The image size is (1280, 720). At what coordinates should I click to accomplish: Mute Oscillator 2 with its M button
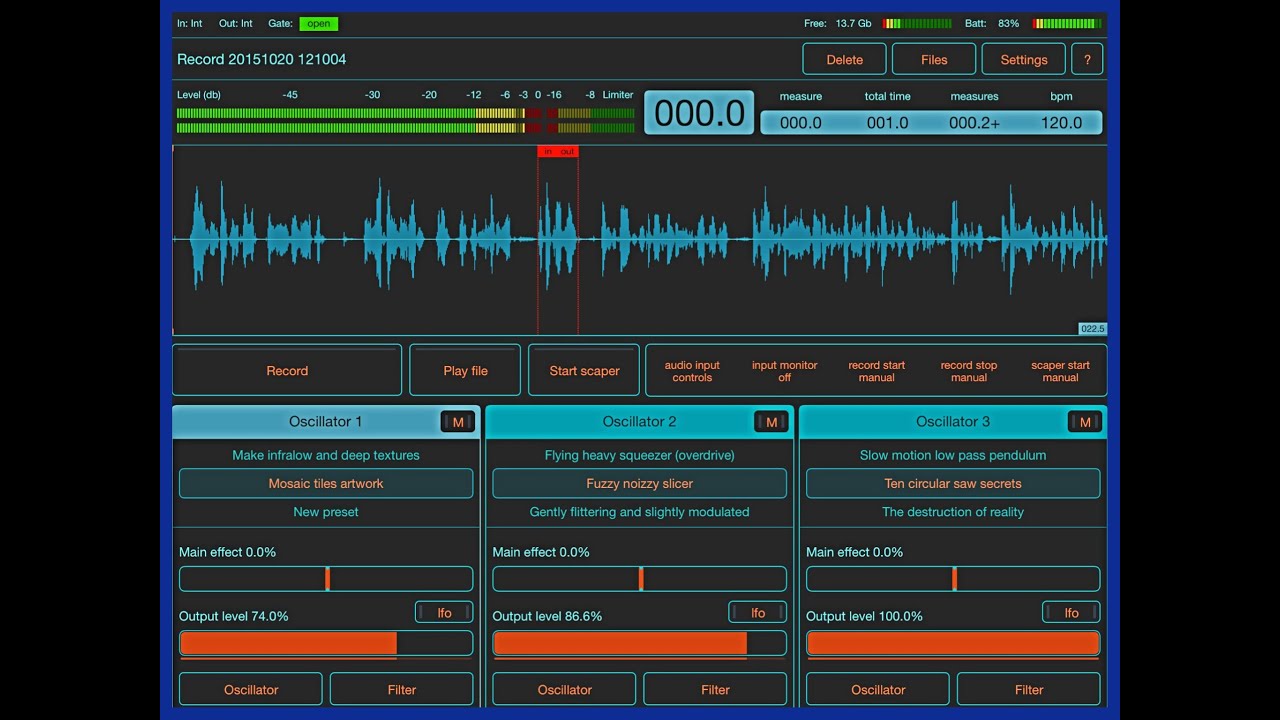(x=771, y=422)
